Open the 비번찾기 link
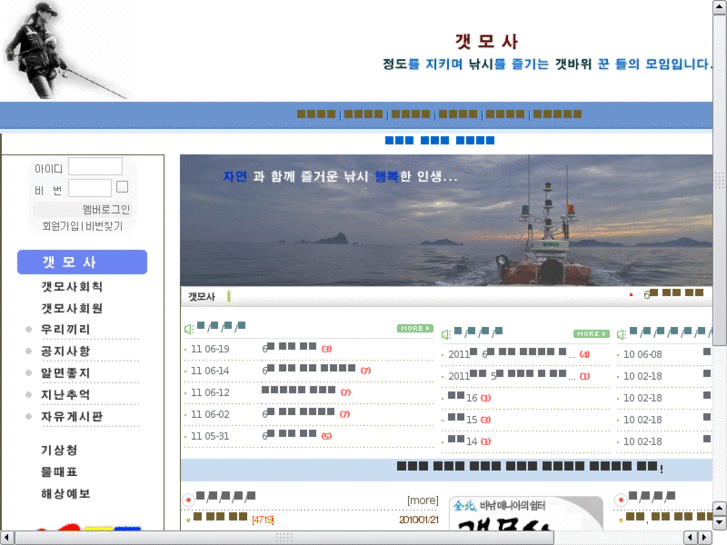Screen dimensions: 727x545 (x=104, y=226)
